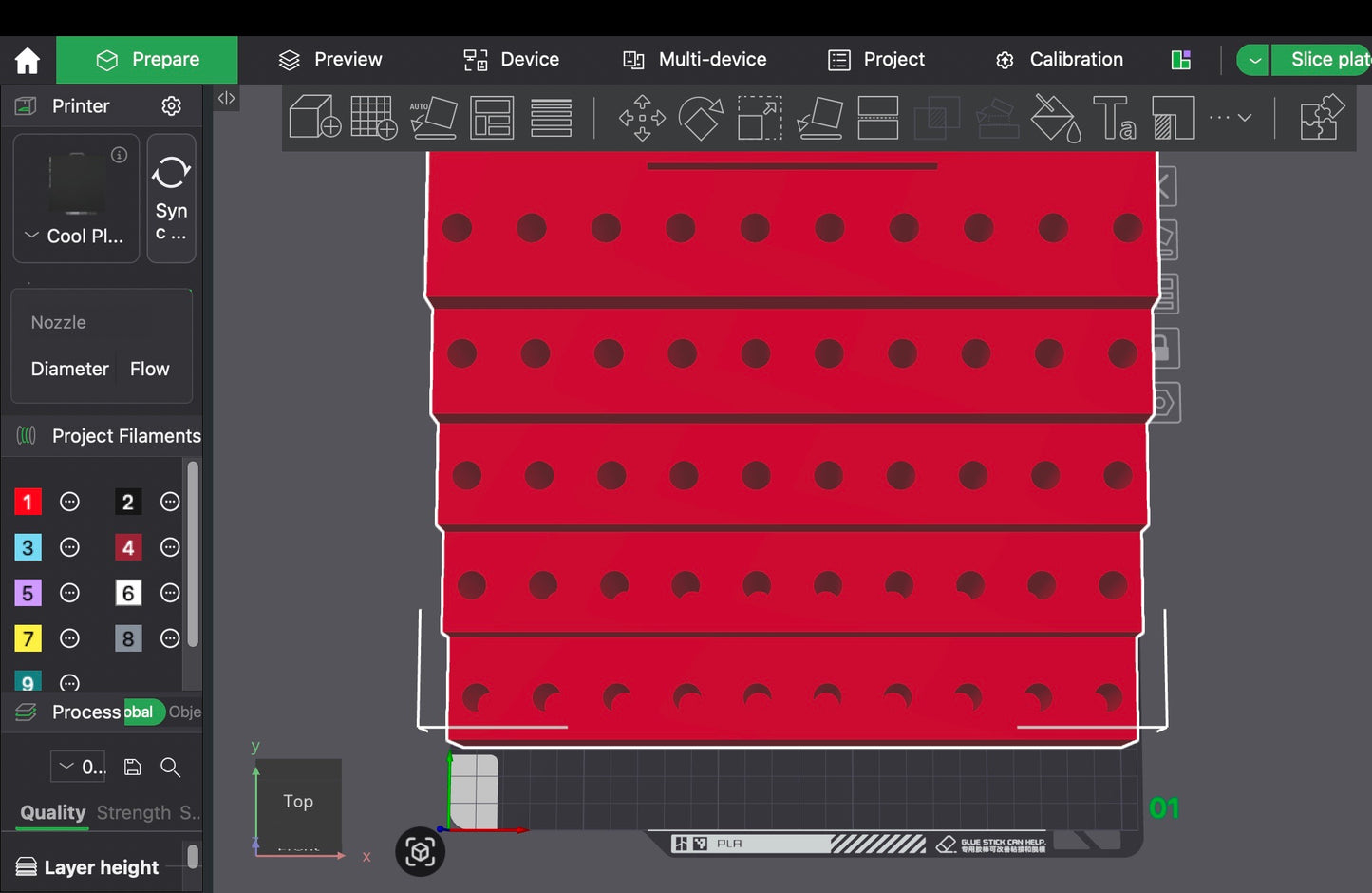Click the process settings scrollbar near Layer height
1372x893 pixels.
pos(193,857)
